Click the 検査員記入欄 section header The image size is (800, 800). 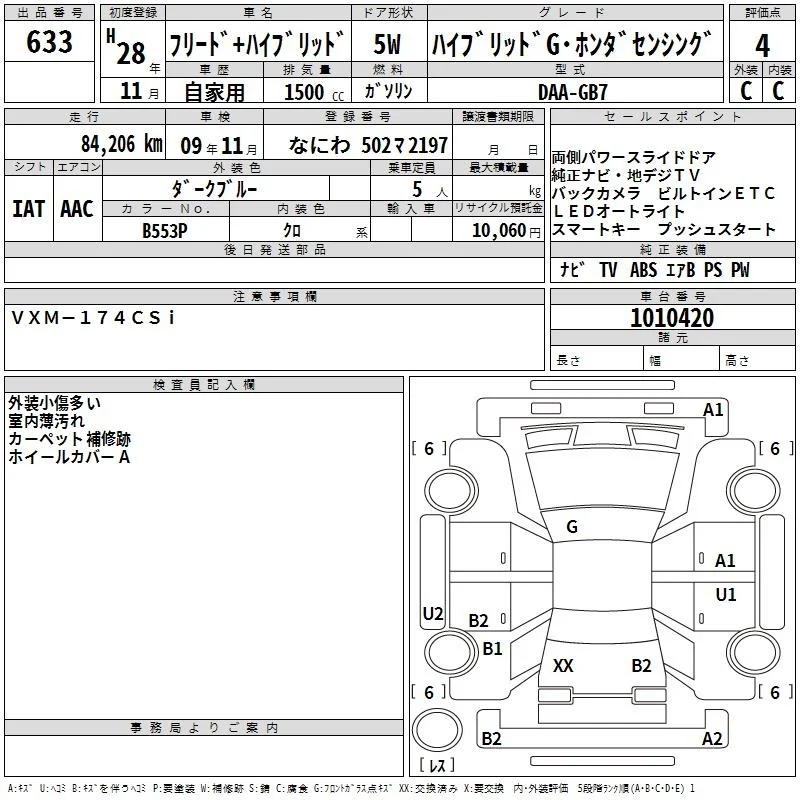point(204,385)
